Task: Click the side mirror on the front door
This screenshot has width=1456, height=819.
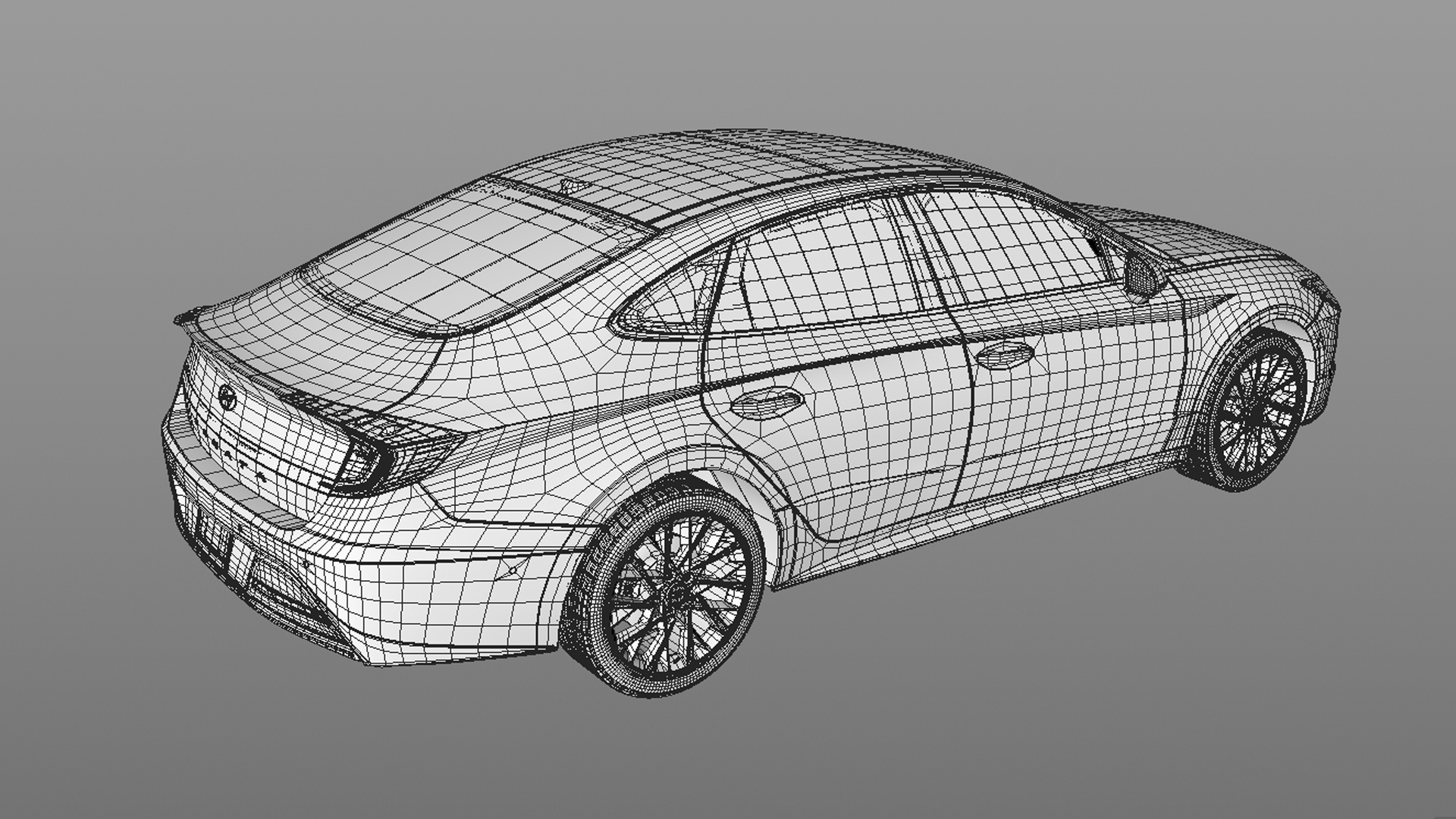Action: (1141, 273)
